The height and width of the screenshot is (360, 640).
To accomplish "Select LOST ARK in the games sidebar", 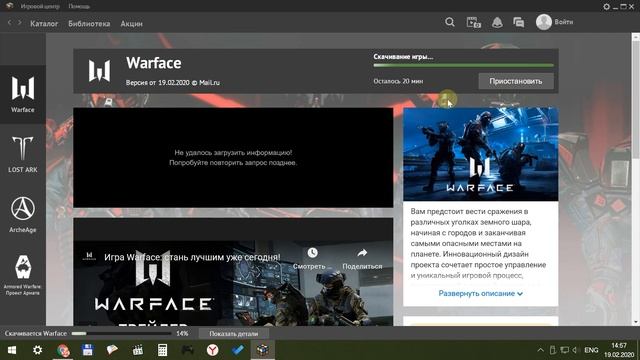I will click(x=23, y=154).
